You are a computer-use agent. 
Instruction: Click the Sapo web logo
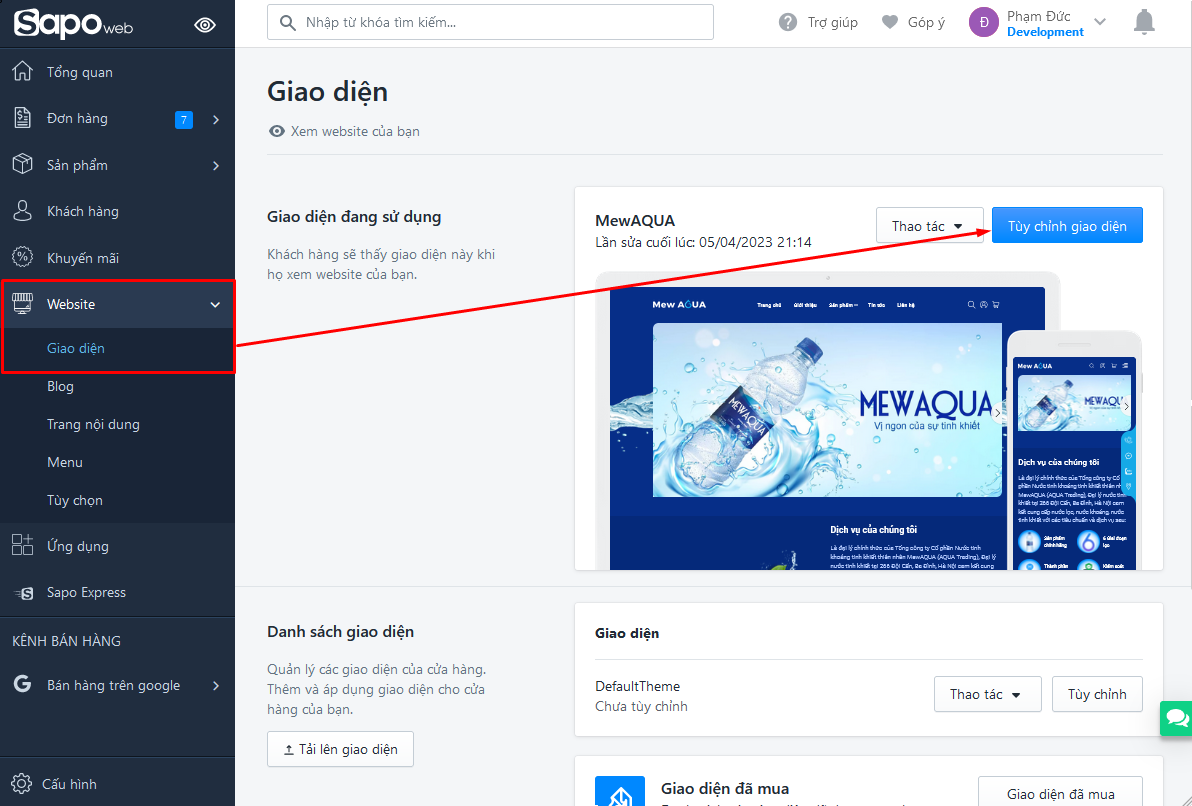pos(73,24)
